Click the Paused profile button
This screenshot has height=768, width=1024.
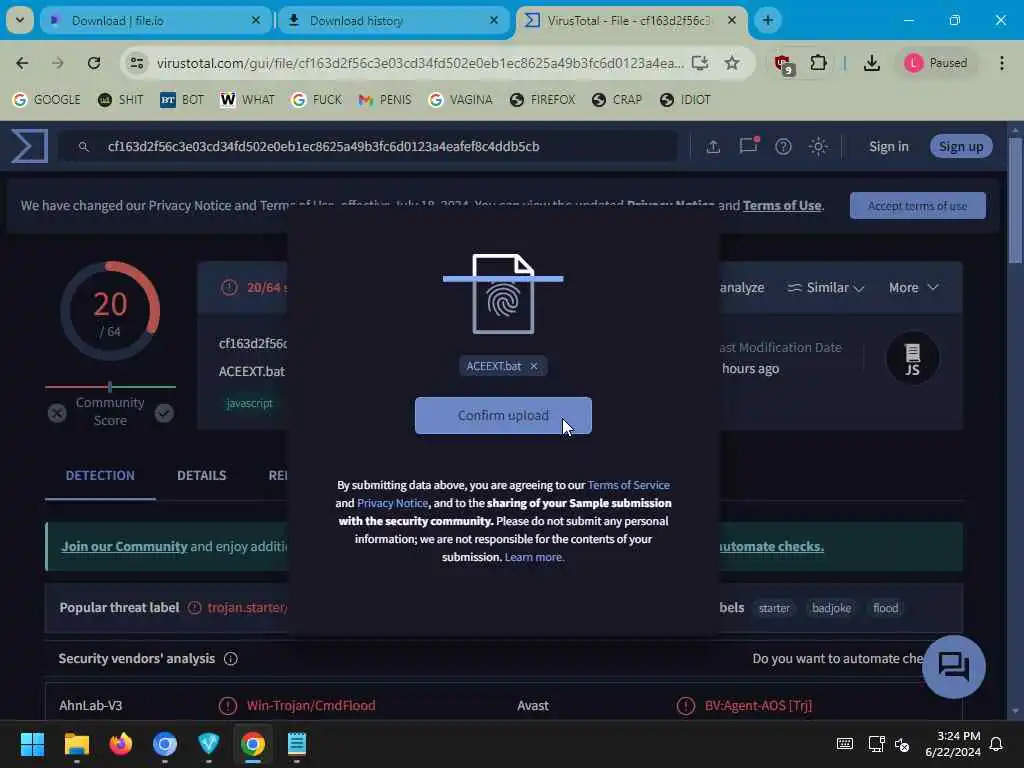coord(936,63)
